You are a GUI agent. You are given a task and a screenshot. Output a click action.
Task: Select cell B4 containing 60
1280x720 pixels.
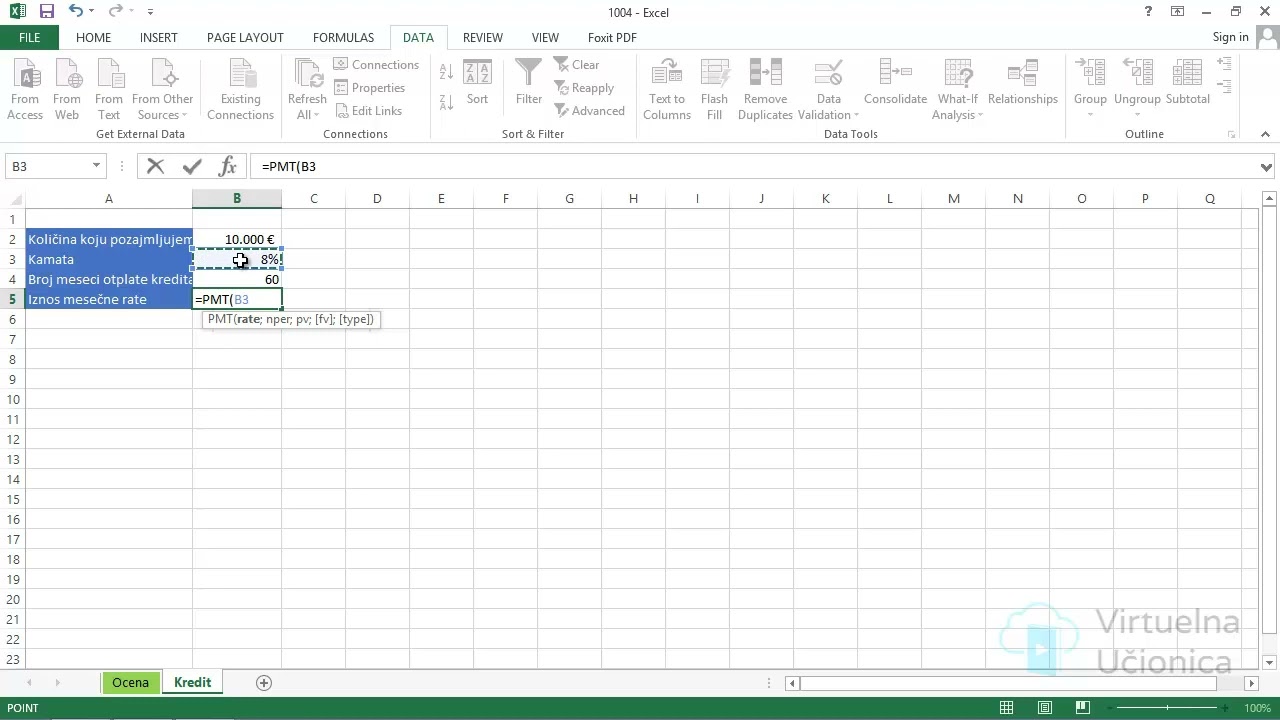237,279
